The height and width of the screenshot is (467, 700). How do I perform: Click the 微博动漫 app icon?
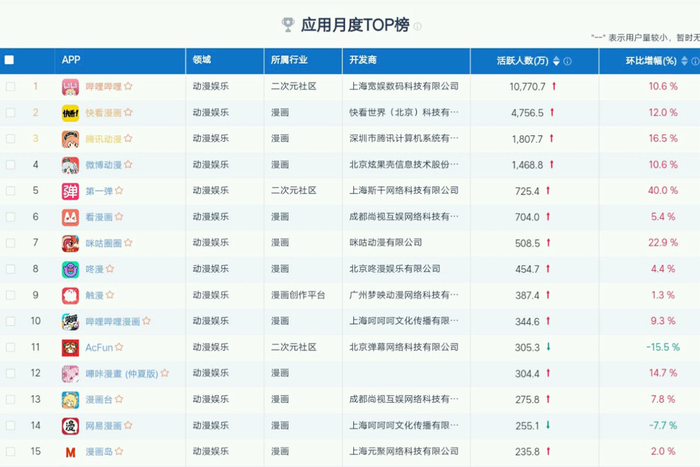pyautogui.click(x=71, y=165)
